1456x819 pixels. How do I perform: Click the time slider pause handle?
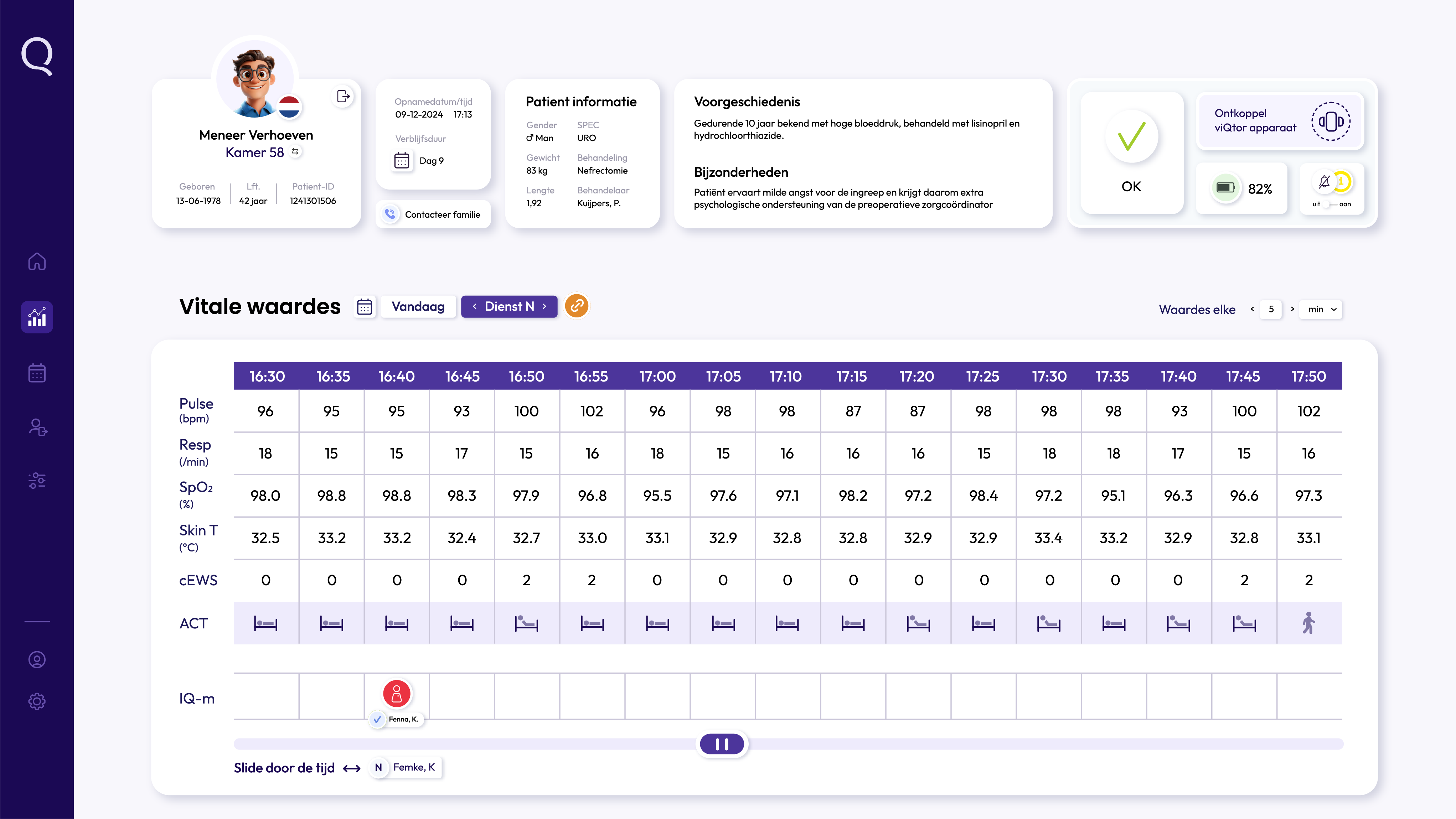(x=722, y=744)
